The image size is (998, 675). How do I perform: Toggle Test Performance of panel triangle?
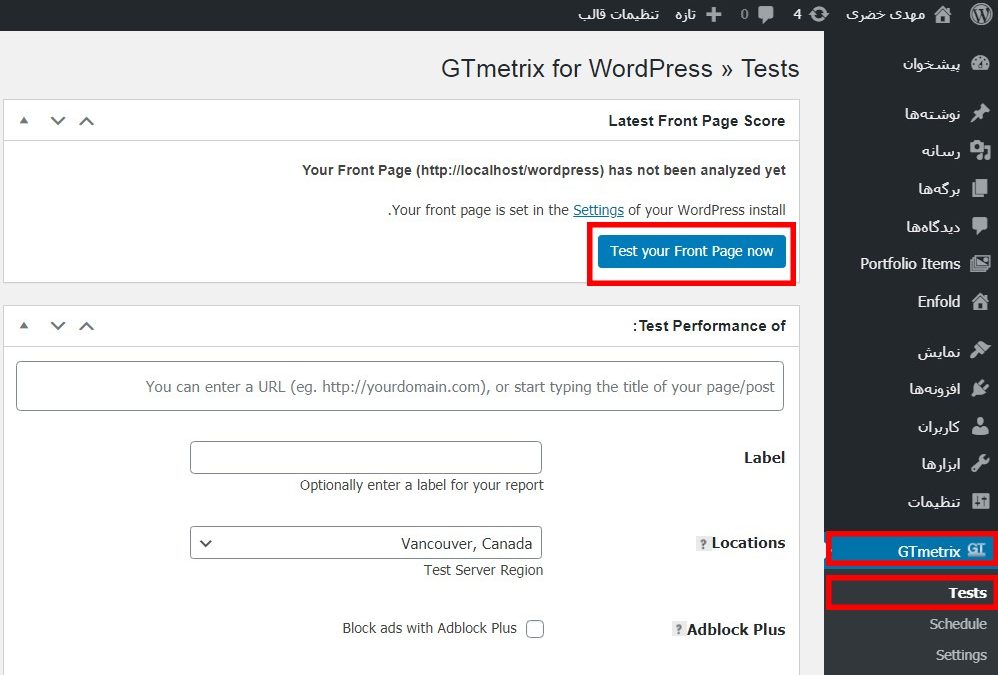click(x=24, y=326)
